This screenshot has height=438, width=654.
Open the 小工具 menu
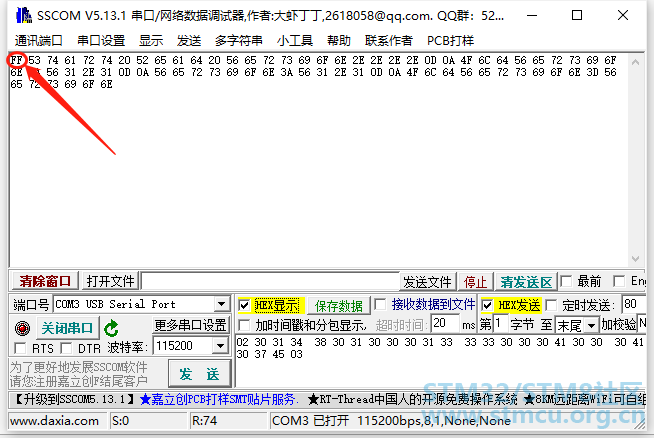(x=295, y=41)
